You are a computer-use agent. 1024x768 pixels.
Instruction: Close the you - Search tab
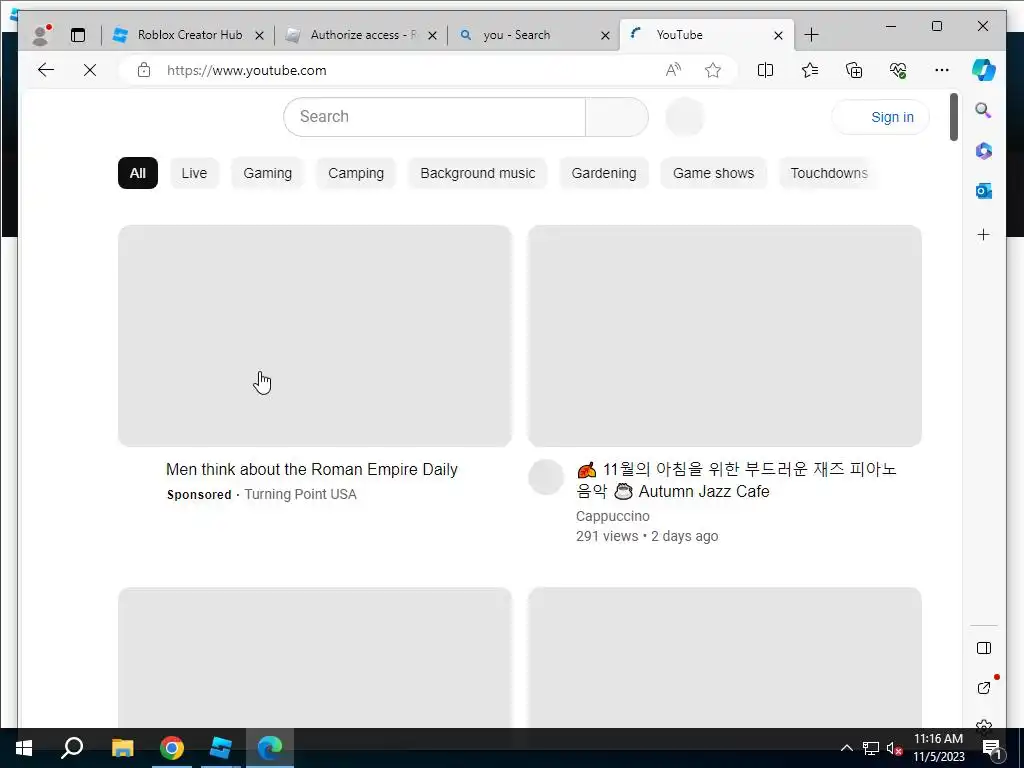[605, 35]
